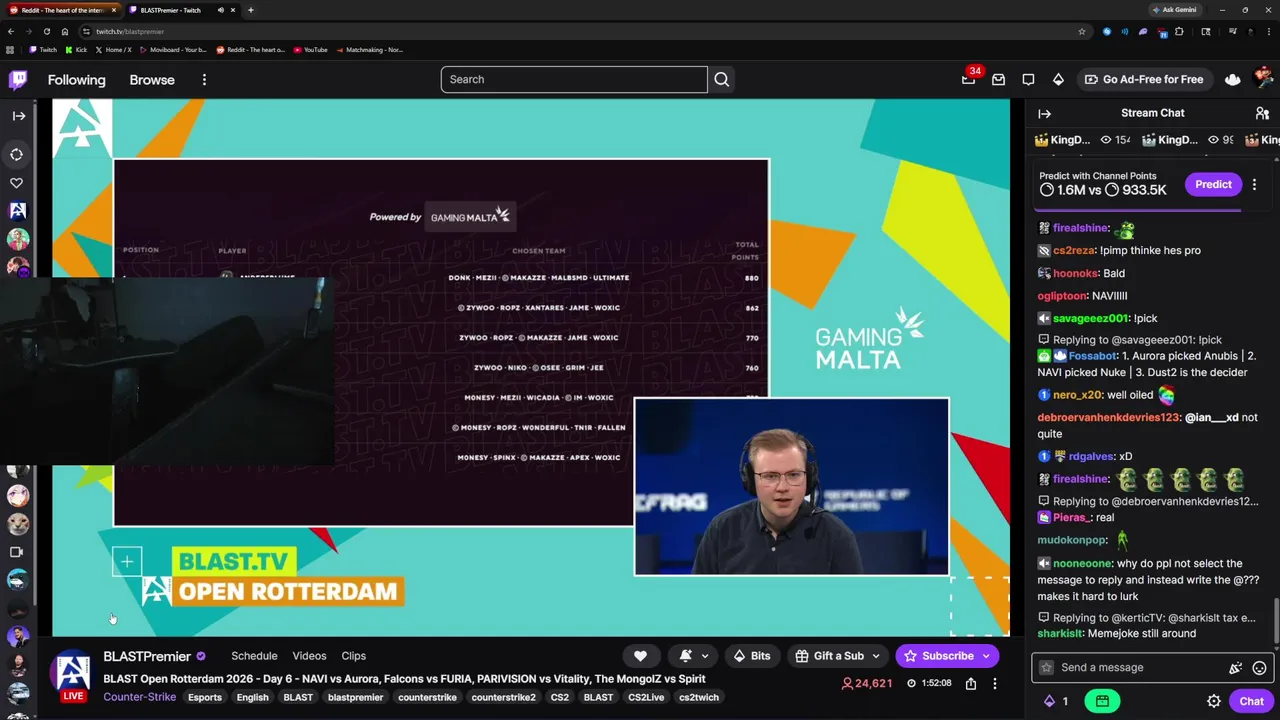Viewport: 1280px width, 720px height.
Task: Click Ask Gemini button
Action: 1173,10
